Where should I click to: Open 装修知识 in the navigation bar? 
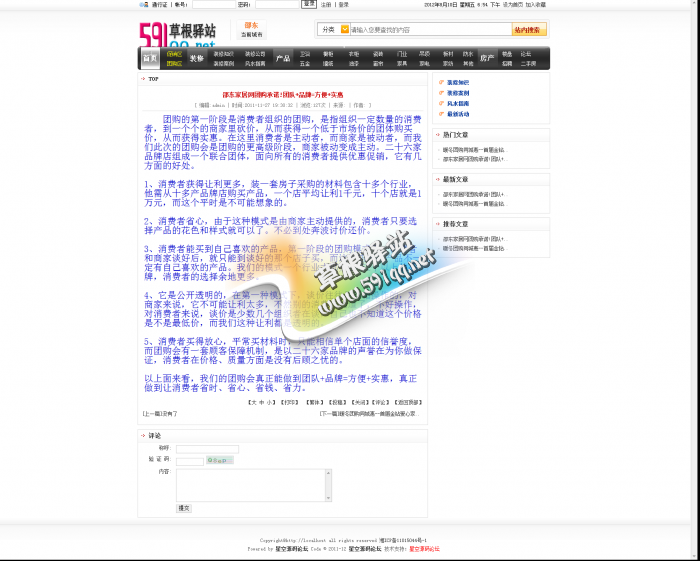(x=223, y=54)
